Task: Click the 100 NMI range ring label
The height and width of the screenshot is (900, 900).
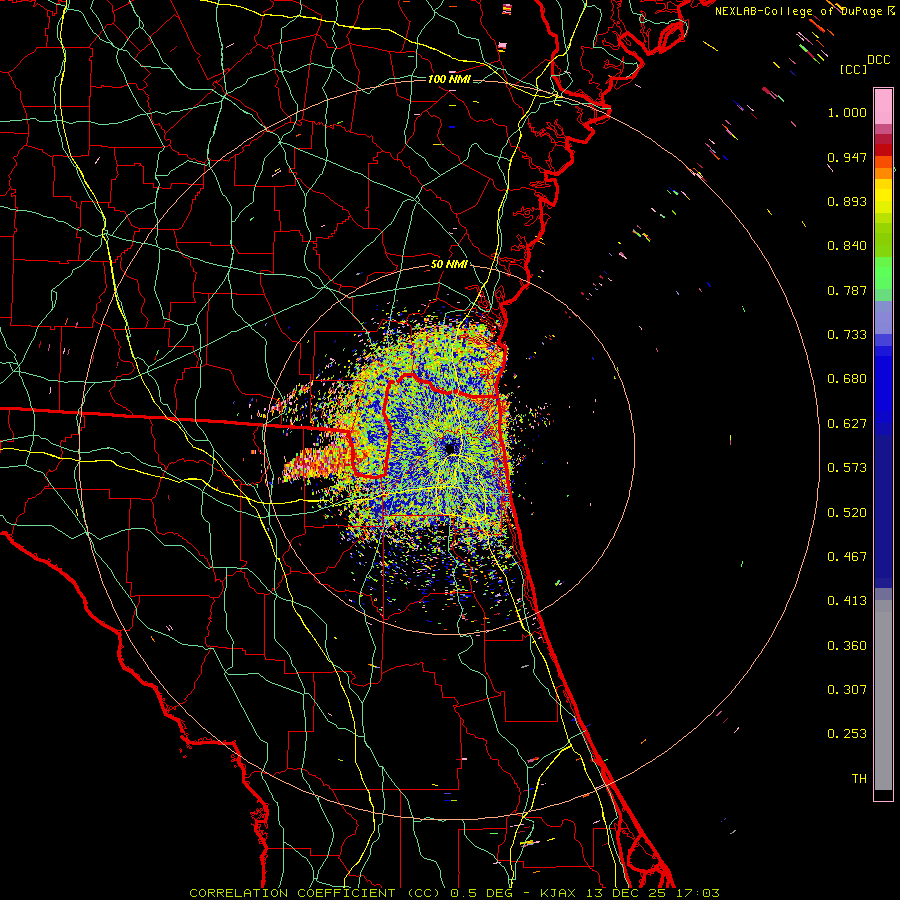Action: pos(449,79)
